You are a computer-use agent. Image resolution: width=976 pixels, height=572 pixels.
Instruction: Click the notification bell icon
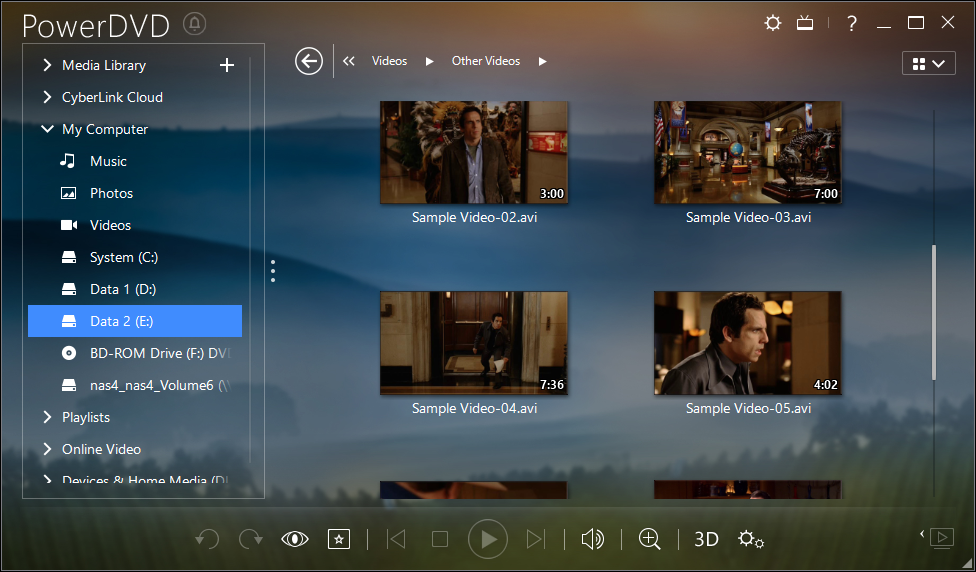(x=195, y=24)
